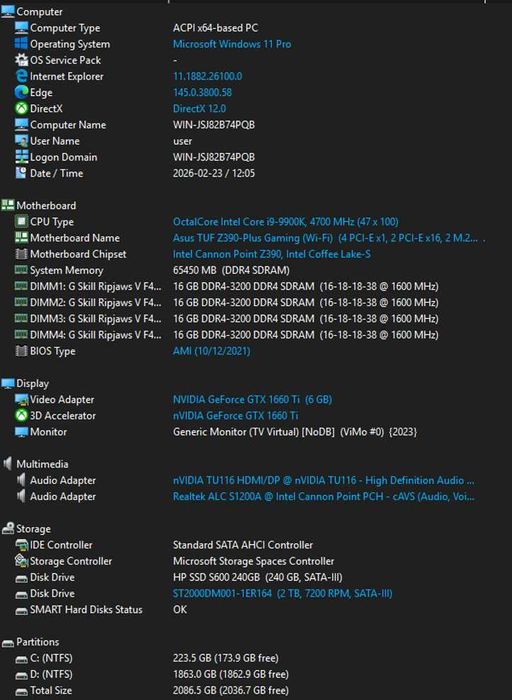Click the Computer Type row icon
The image size is (512, 700).
point(21,28)
